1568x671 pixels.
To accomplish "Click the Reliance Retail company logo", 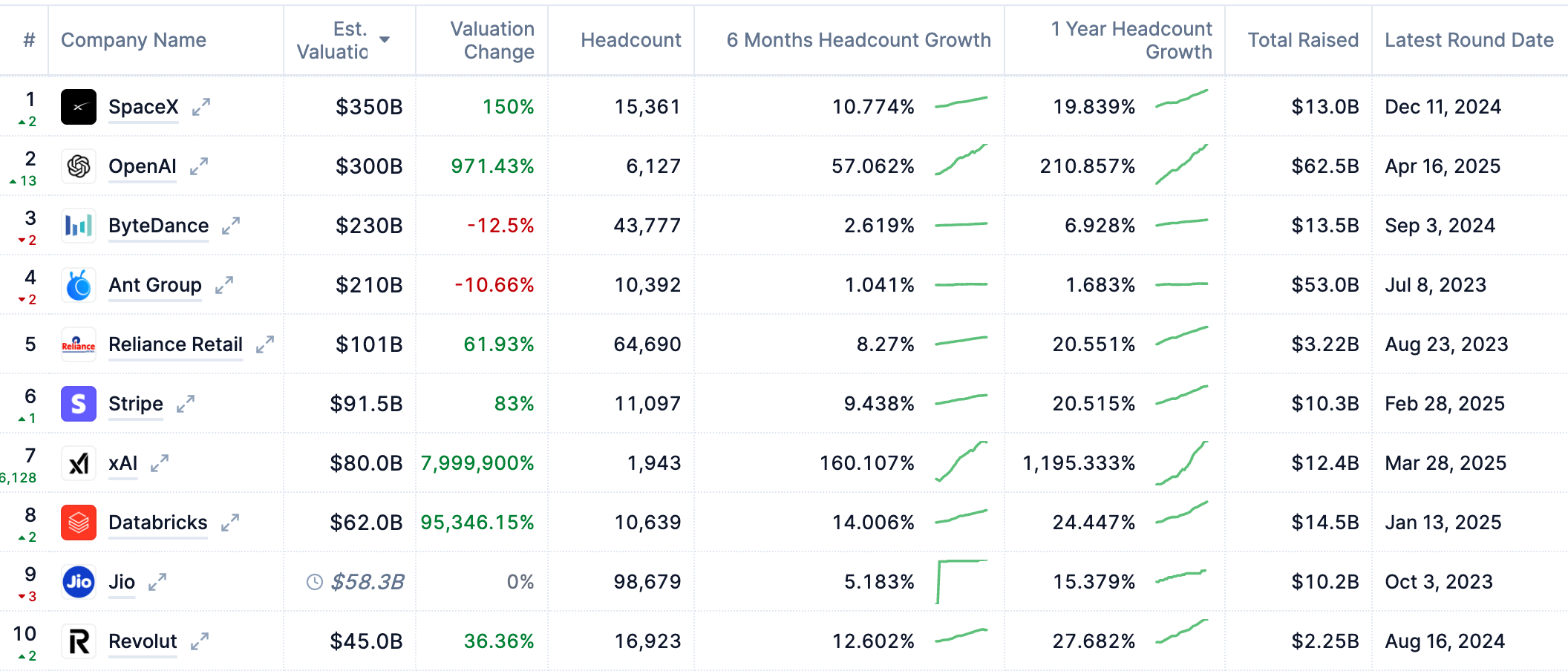I will click(x=79, y=344).
